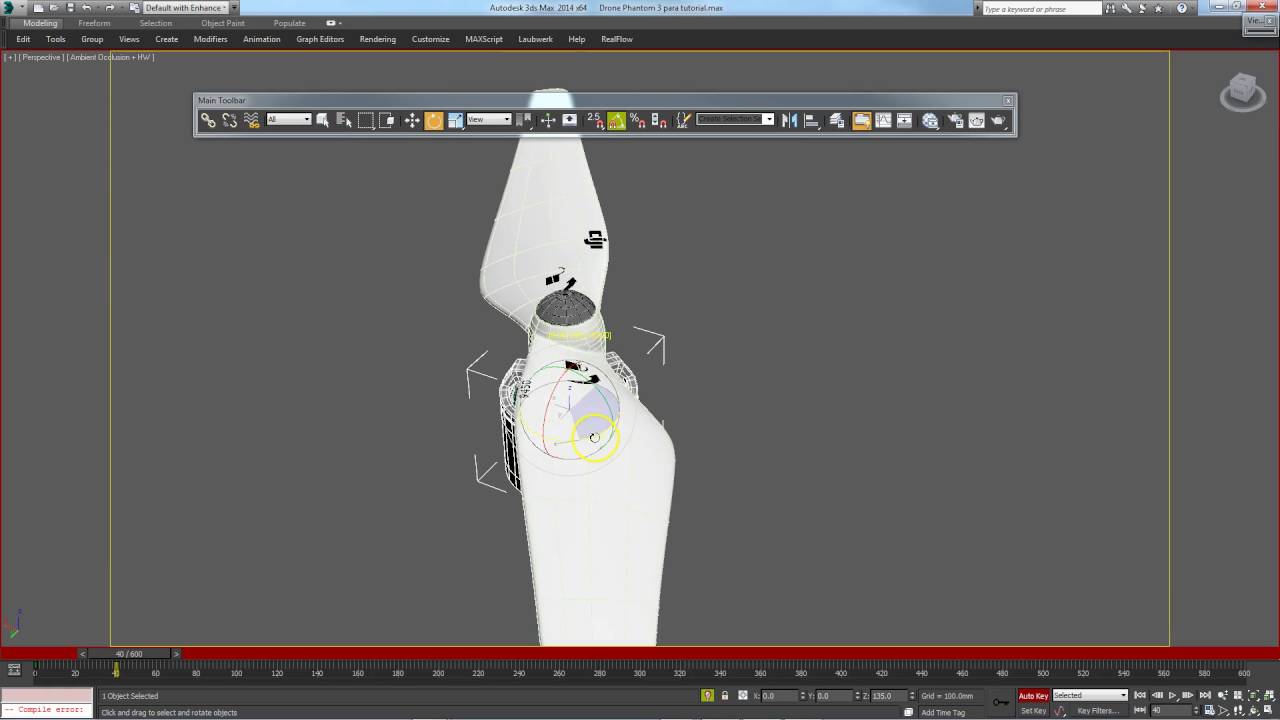The image size is (1280, 720).
Task: Toggle Angle Snap in Main Toolbar
Action: click(x=617, y=120)
